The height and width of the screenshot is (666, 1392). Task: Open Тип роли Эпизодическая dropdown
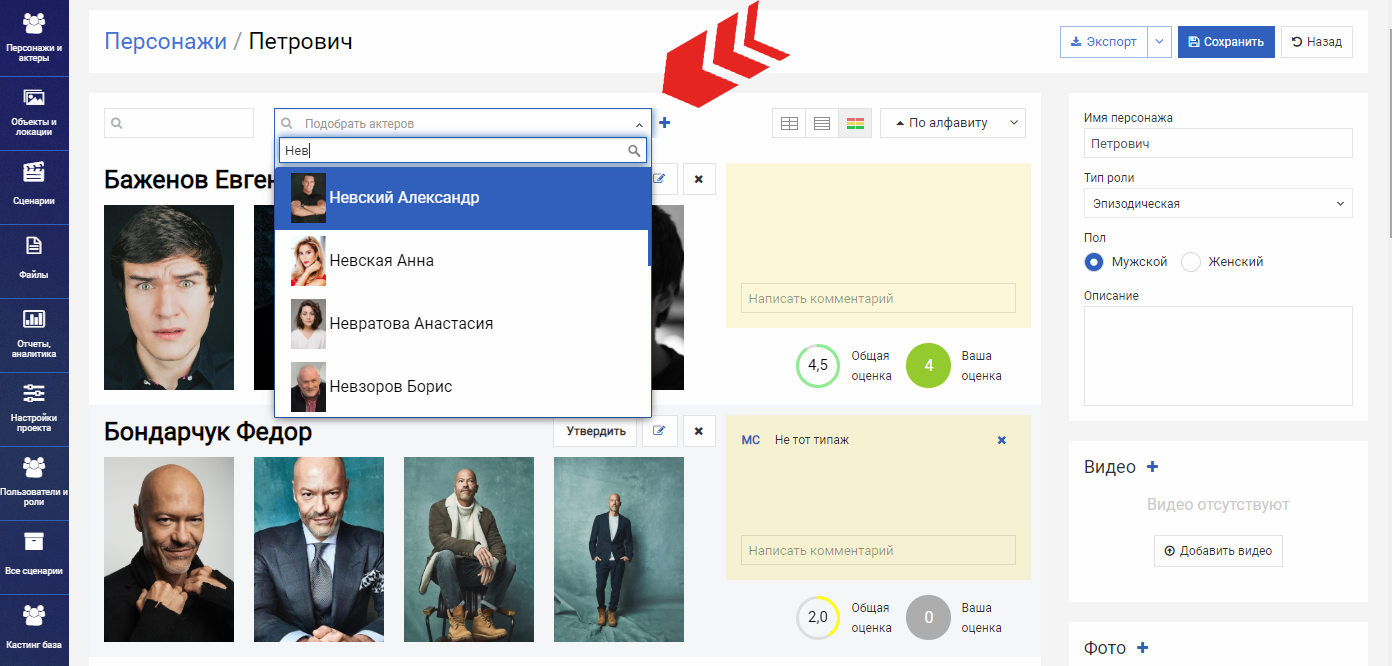(1218, 203)
